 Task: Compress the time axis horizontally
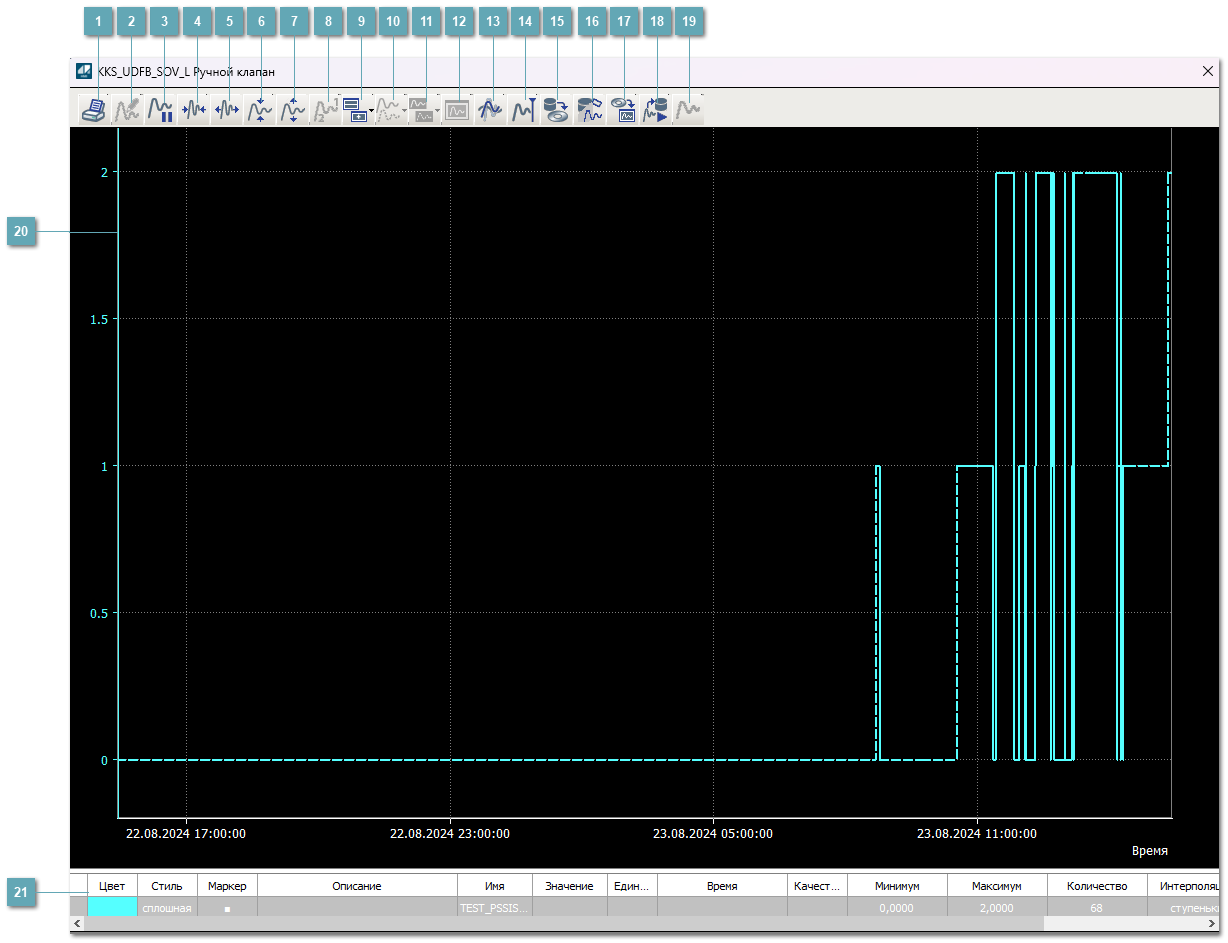(x=194, y=110)
